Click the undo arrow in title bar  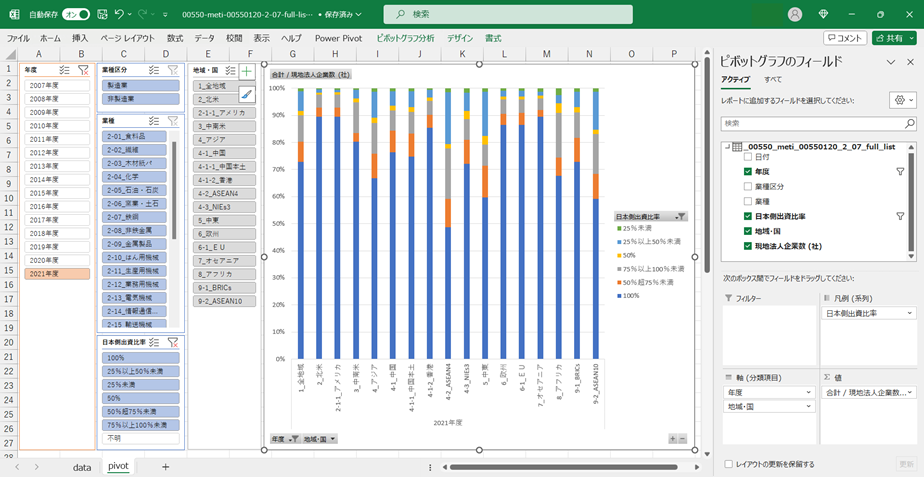click(x=119, y=14)
